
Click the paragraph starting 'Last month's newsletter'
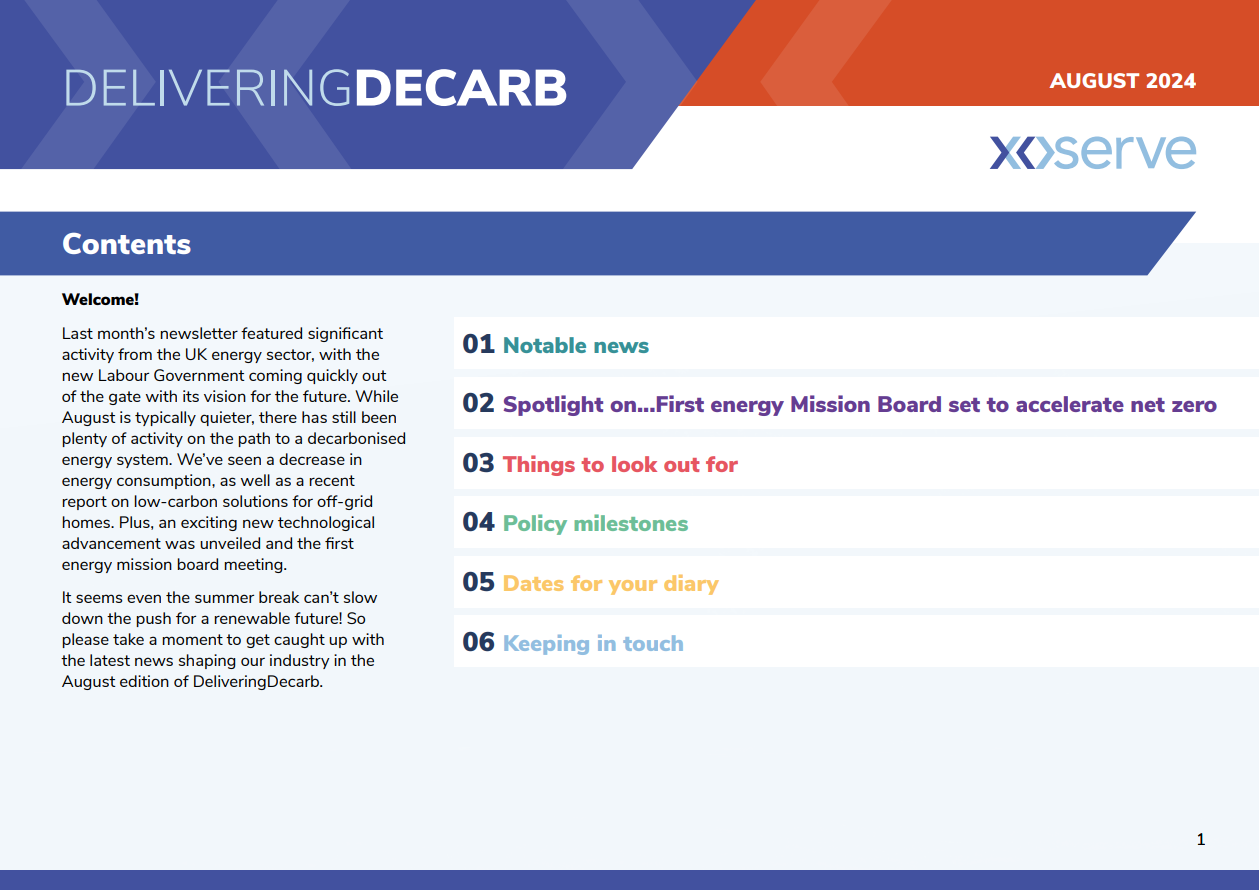[234, 449]
